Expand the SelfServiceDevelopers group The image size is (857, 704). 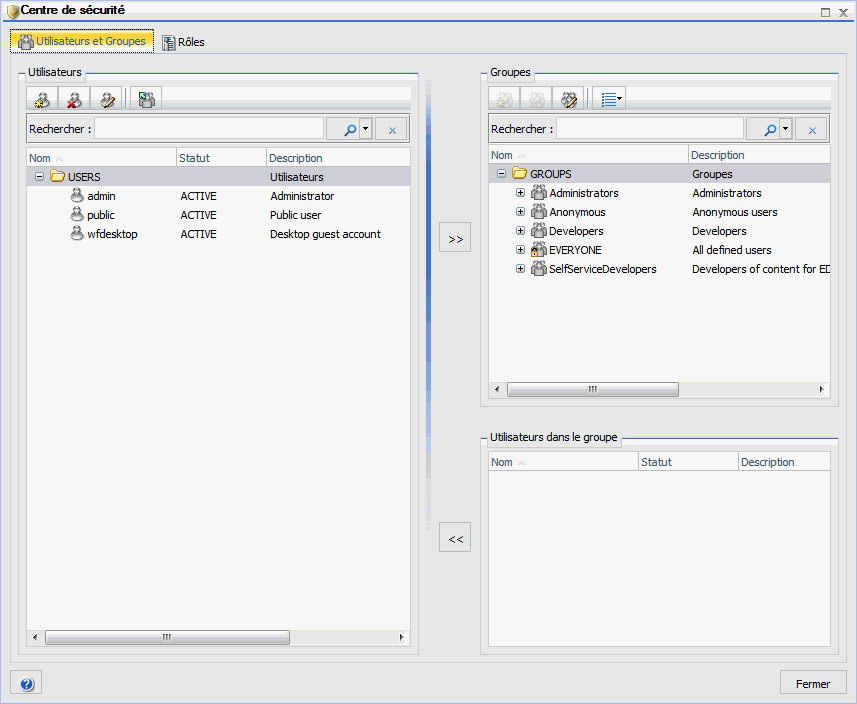[x=520, y=268]
